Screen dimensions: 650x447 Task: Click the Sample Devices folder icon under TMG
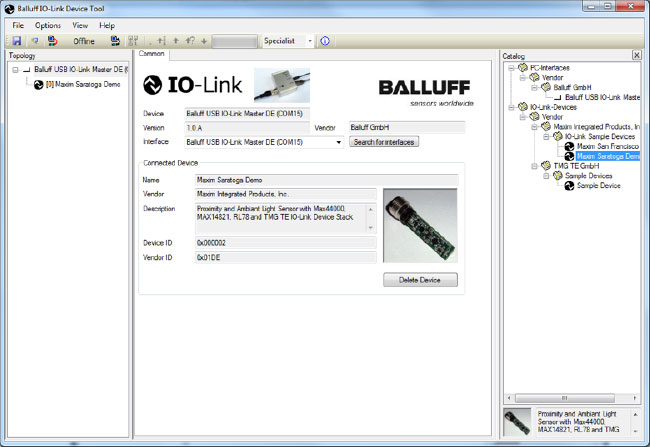tap(558, 176)
